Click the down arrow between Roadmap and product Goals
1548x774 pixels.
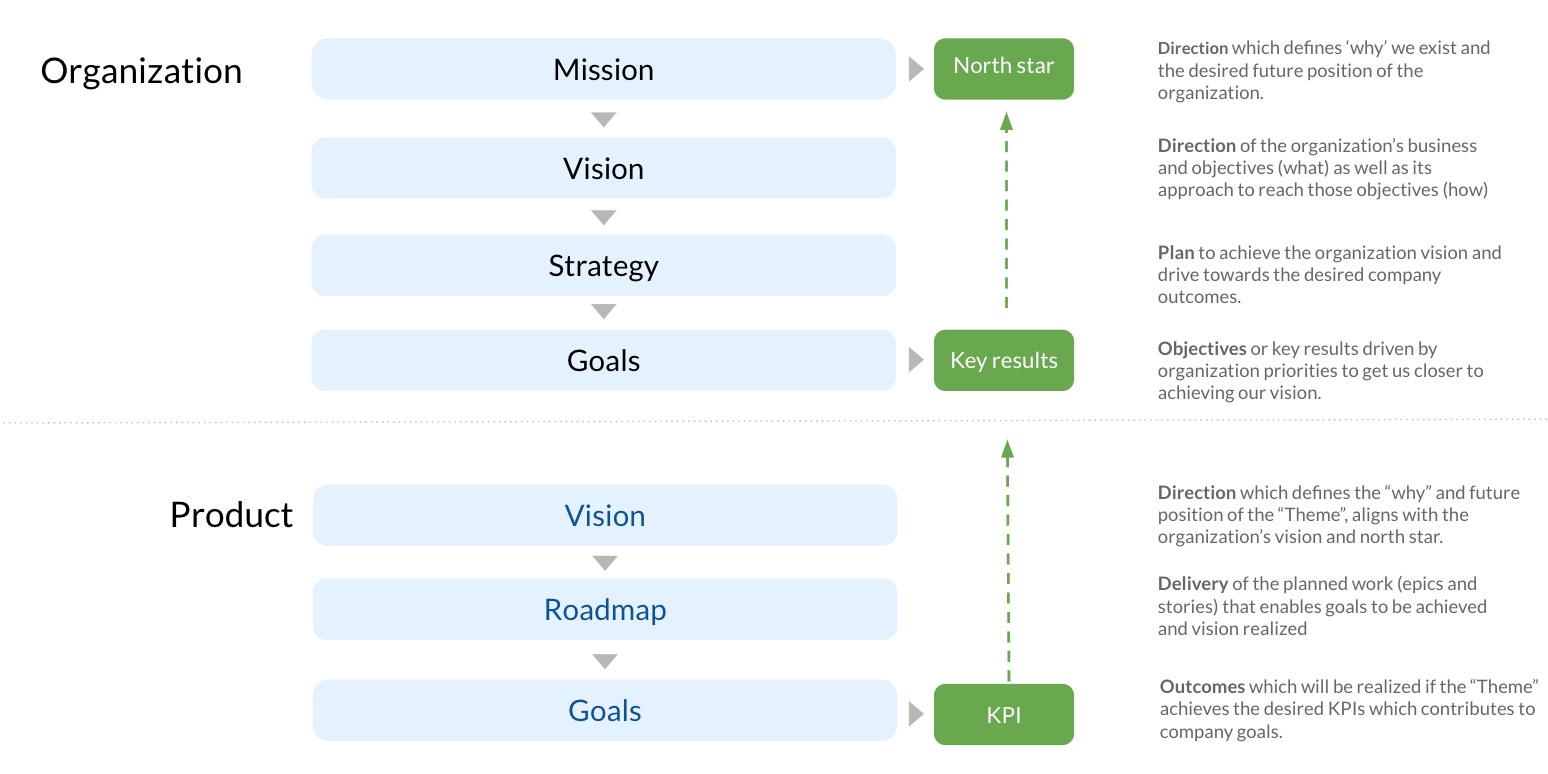click(x=604, y=661)
